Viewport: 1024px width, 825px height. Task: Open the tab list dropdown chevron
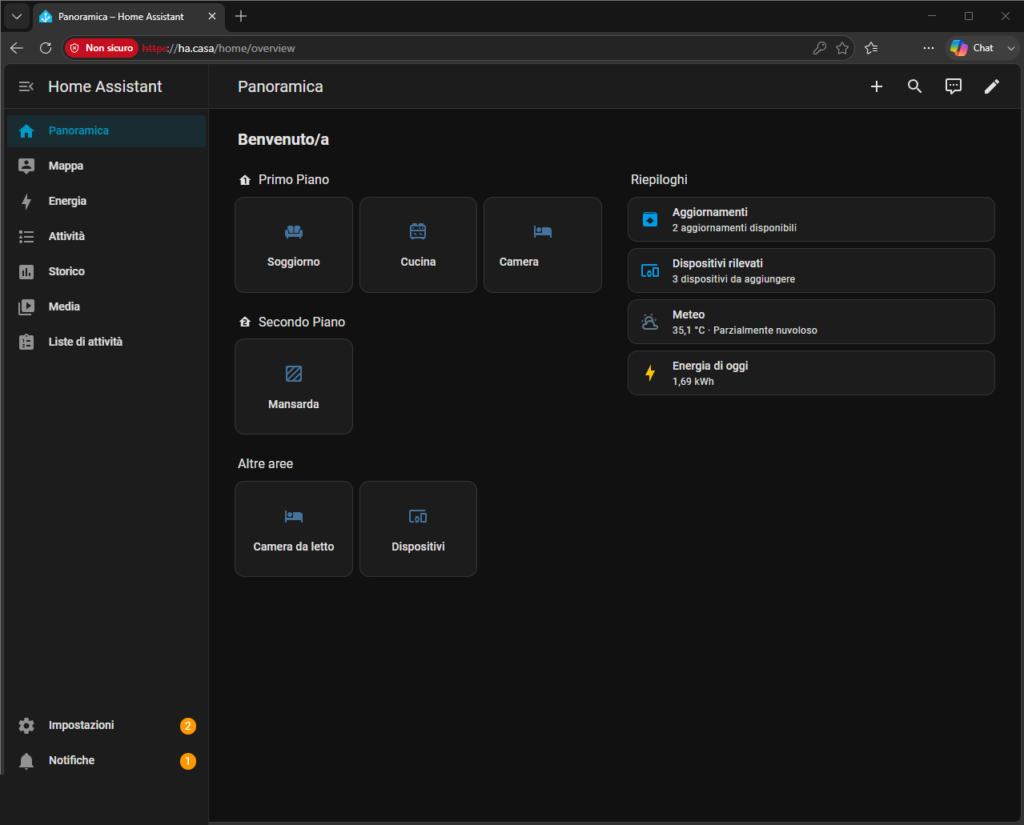click(17, 16)
